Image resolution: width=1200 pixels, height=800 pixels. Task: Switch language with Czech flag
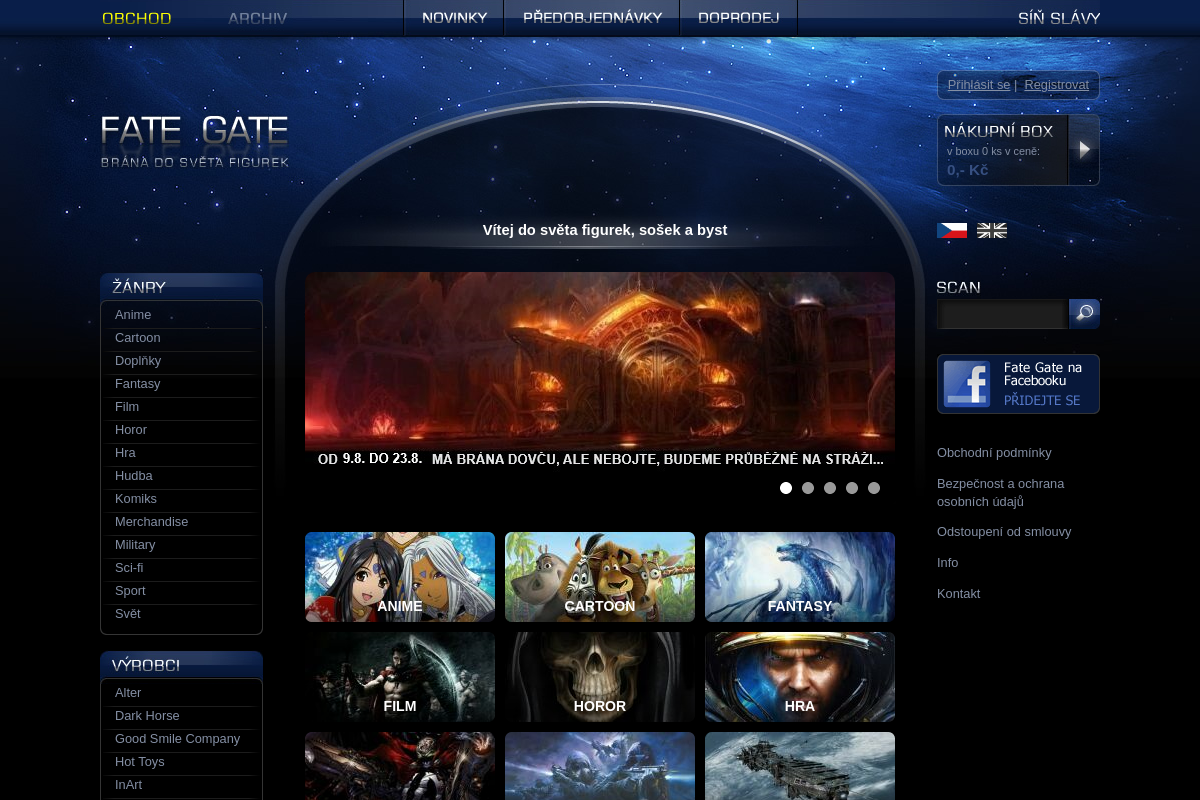coord(952,230)
